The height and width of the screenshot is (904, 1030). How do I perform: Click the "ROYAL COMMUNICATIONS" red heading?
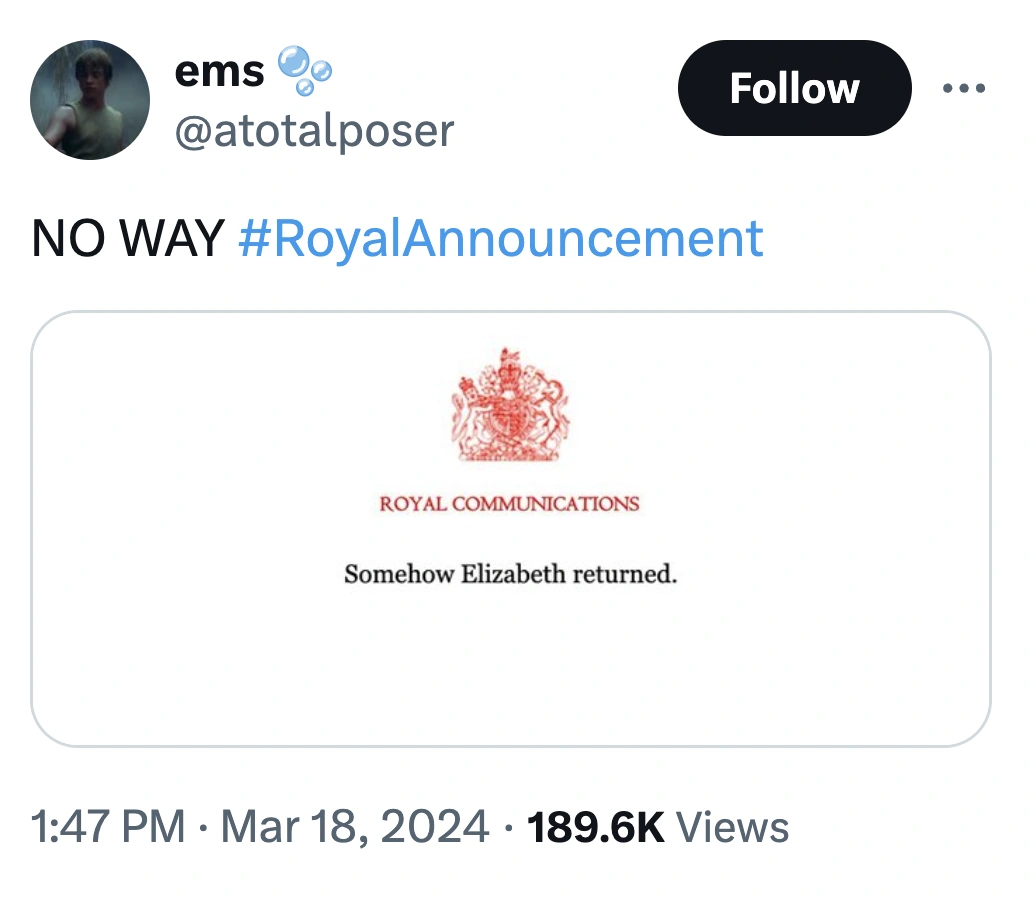pos(509,504)
